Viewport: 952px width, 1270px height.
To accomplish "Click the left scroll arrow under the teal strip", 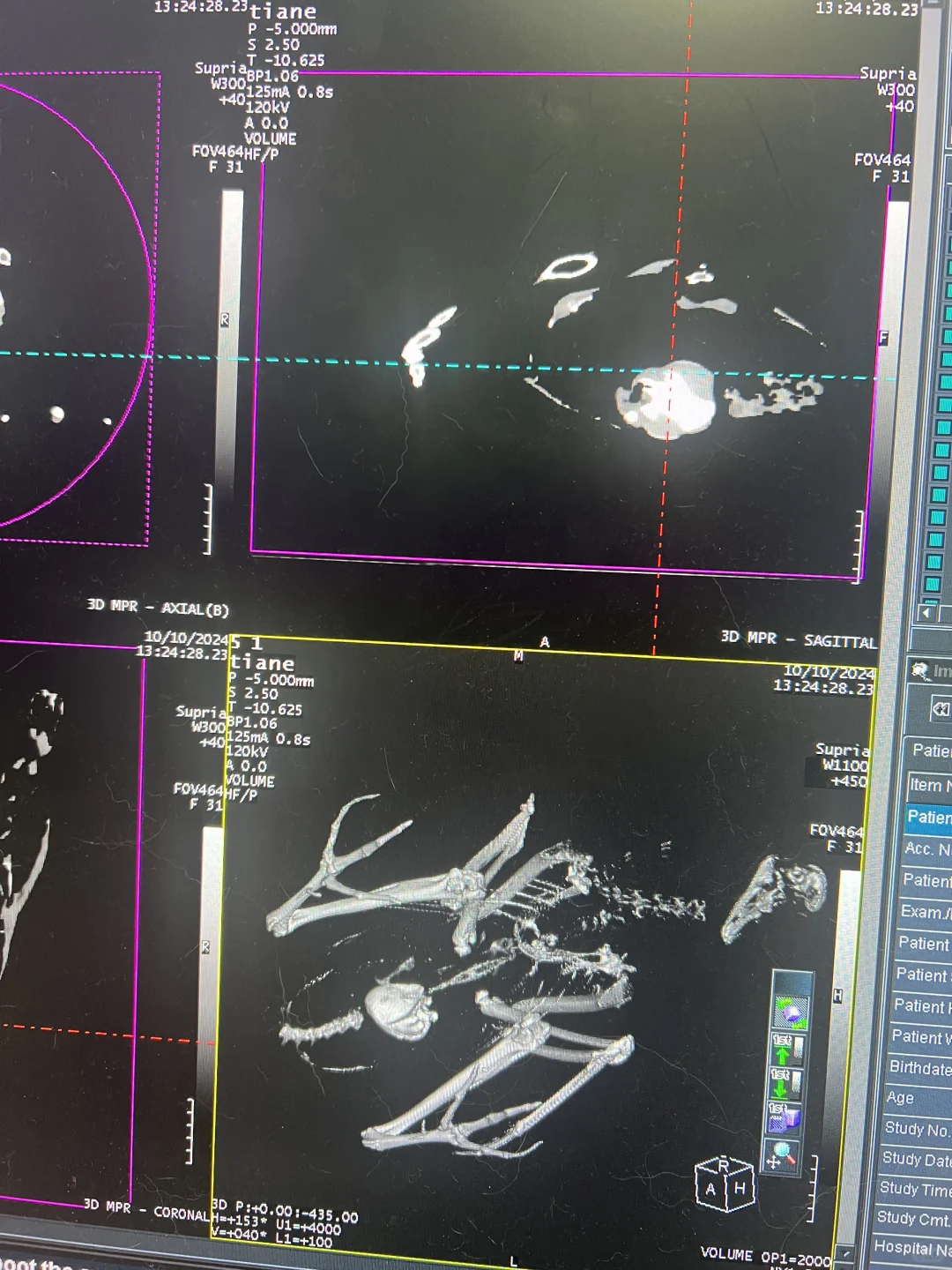I will (926, 612).
